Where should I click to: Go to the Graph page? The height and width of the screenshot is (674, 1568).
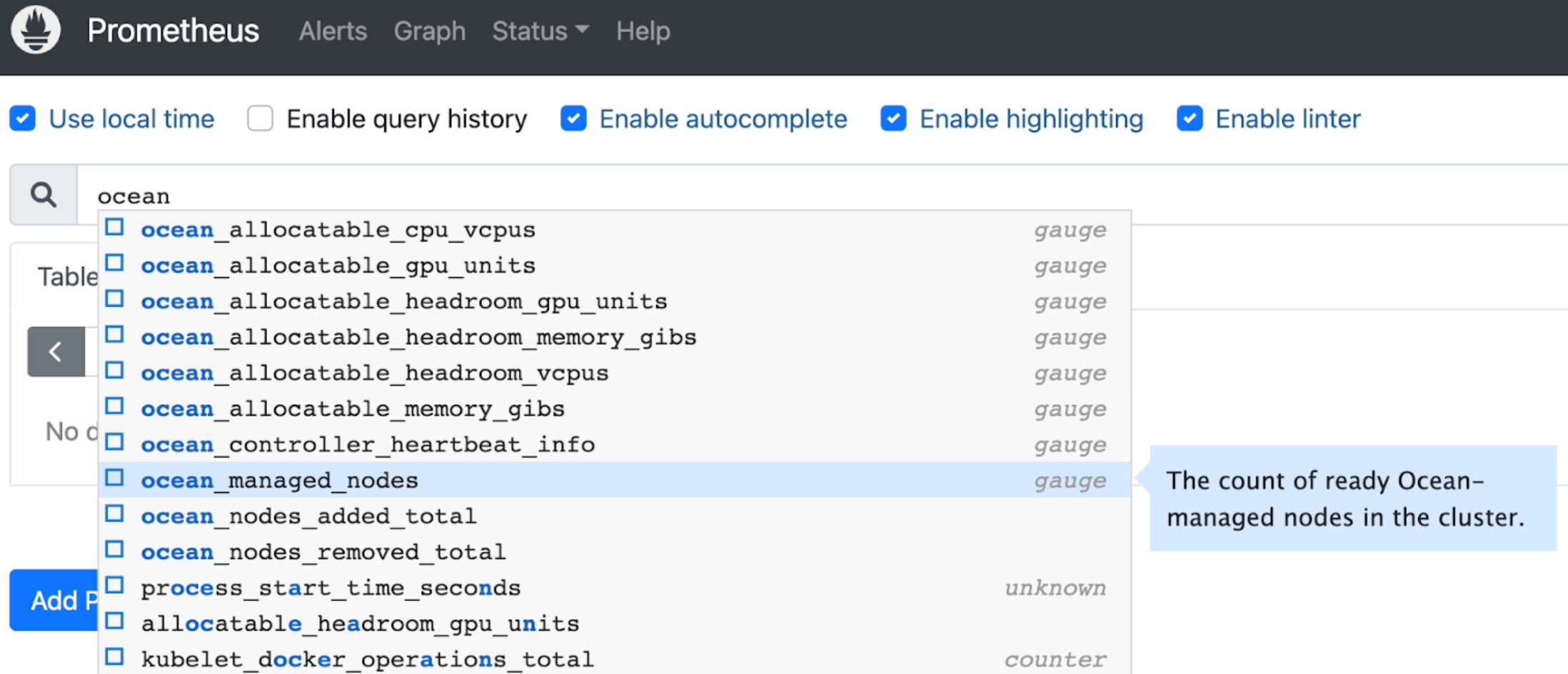click(x=429, y=31)
